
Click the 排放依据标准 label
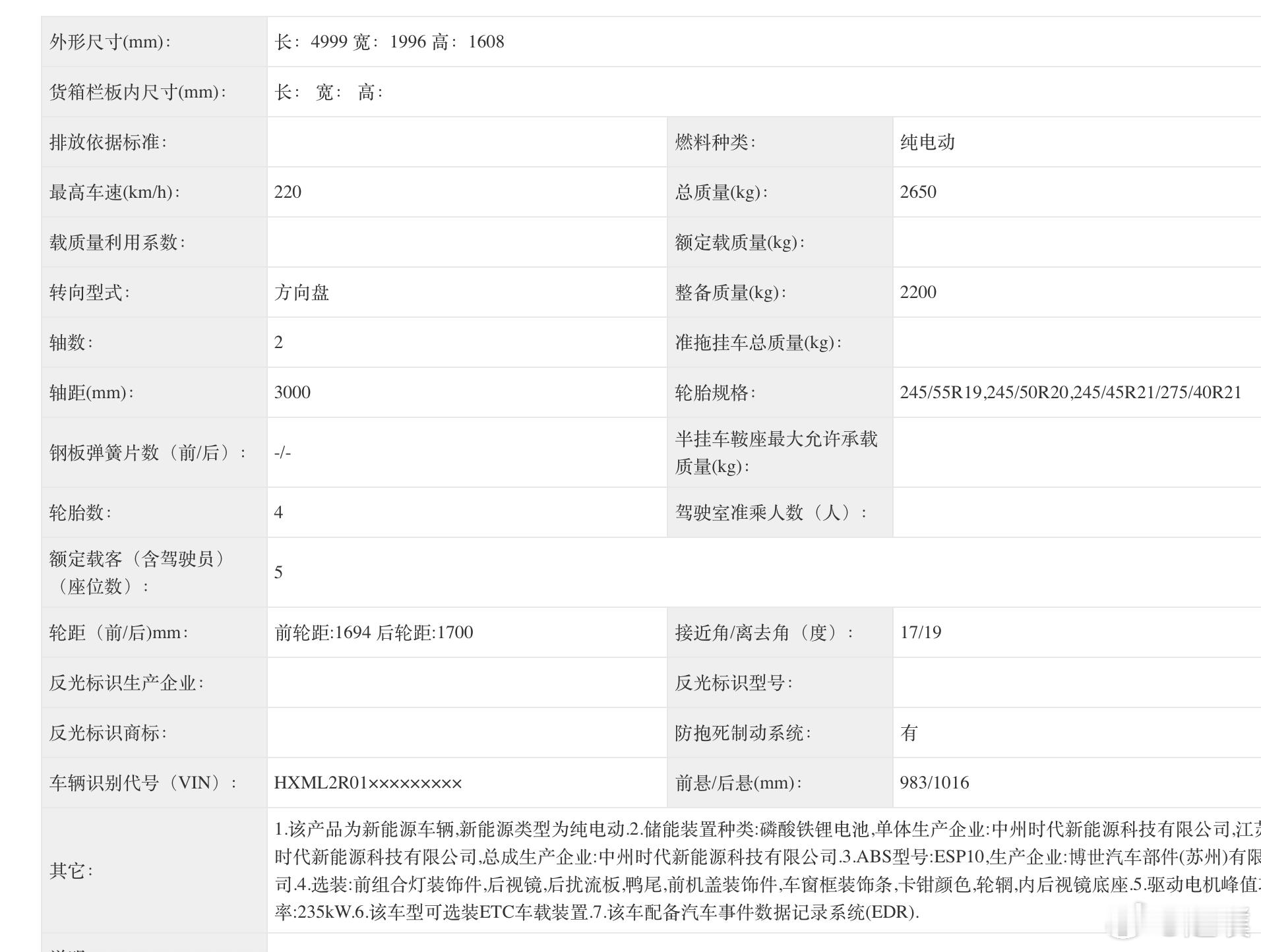coord(108,142)
